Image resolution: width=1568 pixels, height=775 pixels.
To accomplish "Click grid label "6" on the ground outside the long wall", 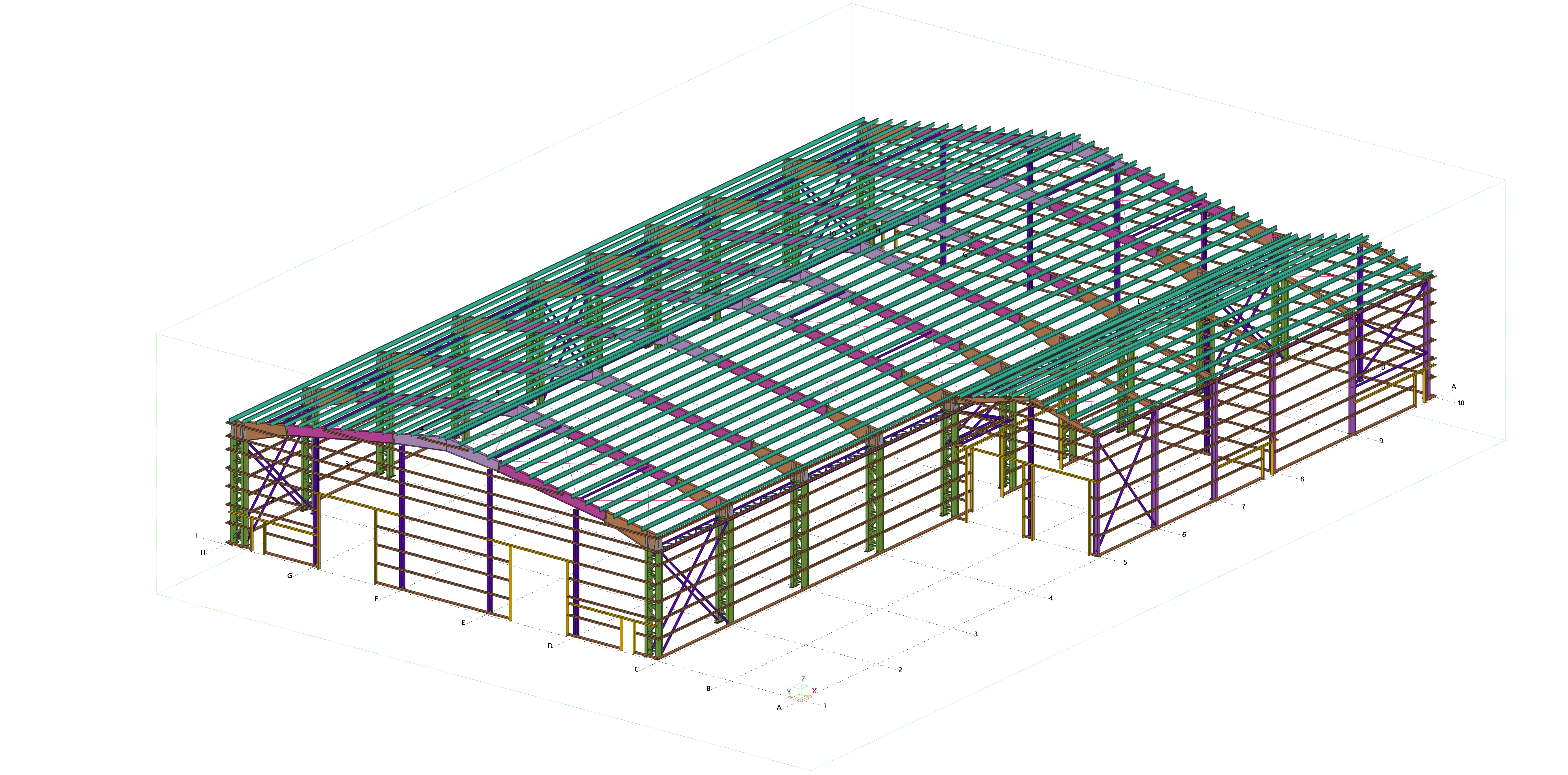I will (x=1184, y=534).
